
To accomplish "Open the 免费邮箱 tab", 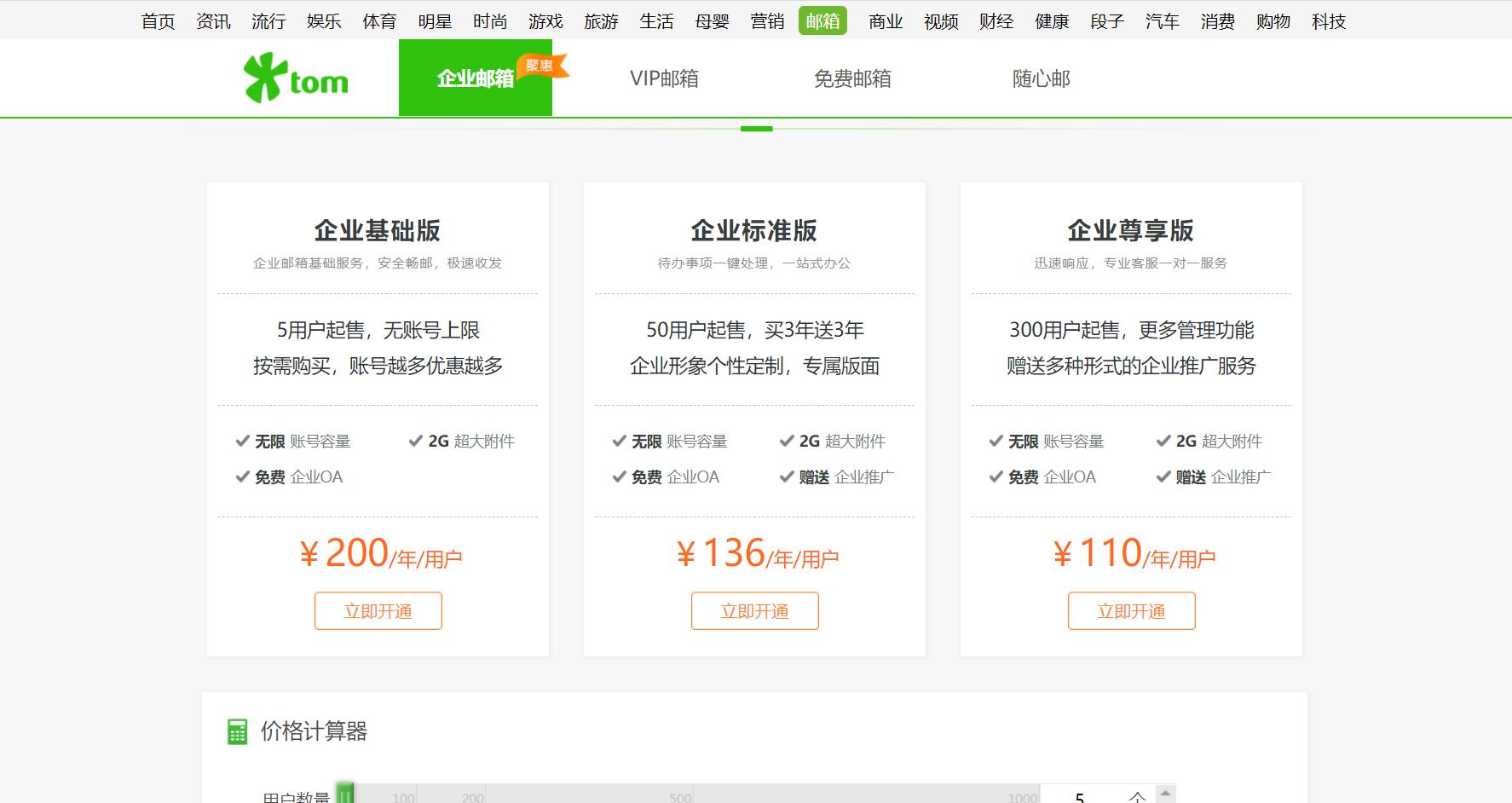I will (853, 78).
